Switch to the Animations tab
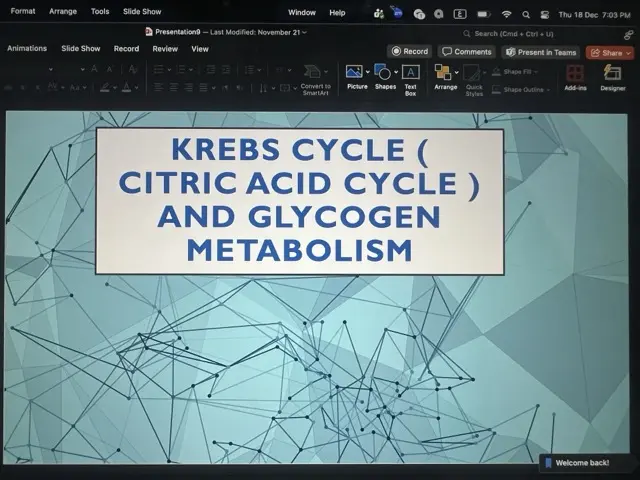 click(27, 48)
